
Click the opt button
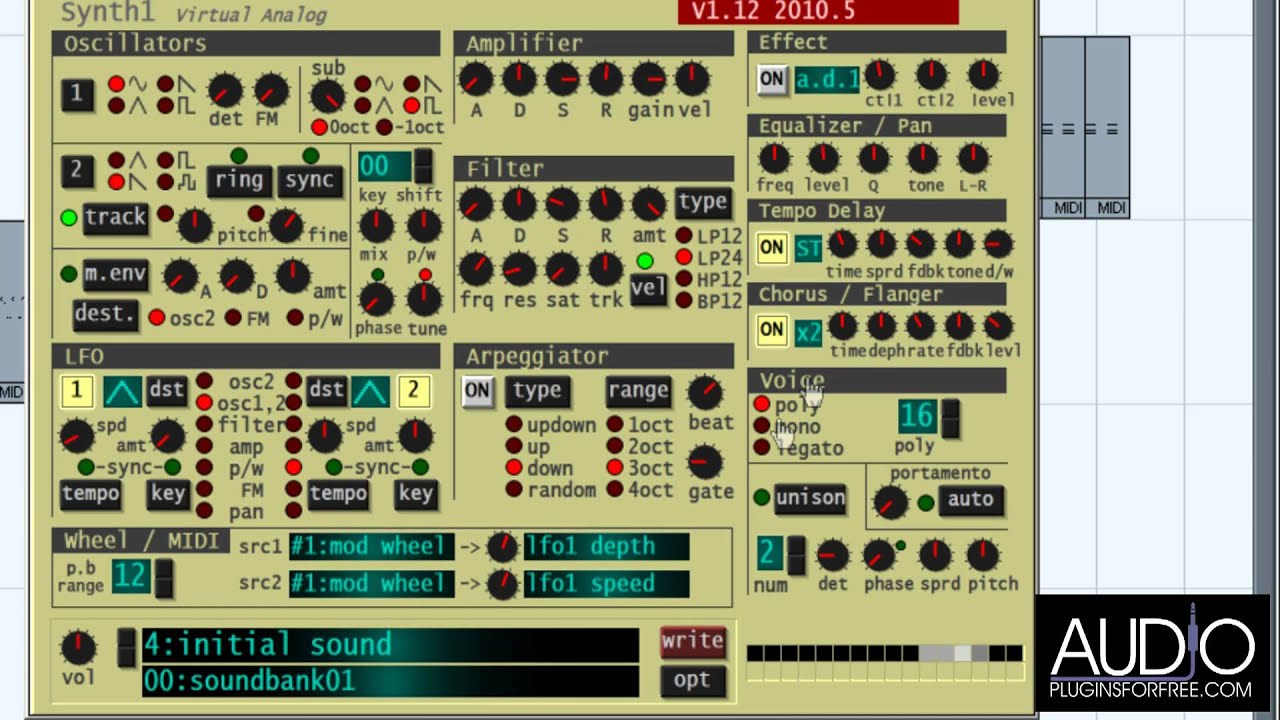692,680
